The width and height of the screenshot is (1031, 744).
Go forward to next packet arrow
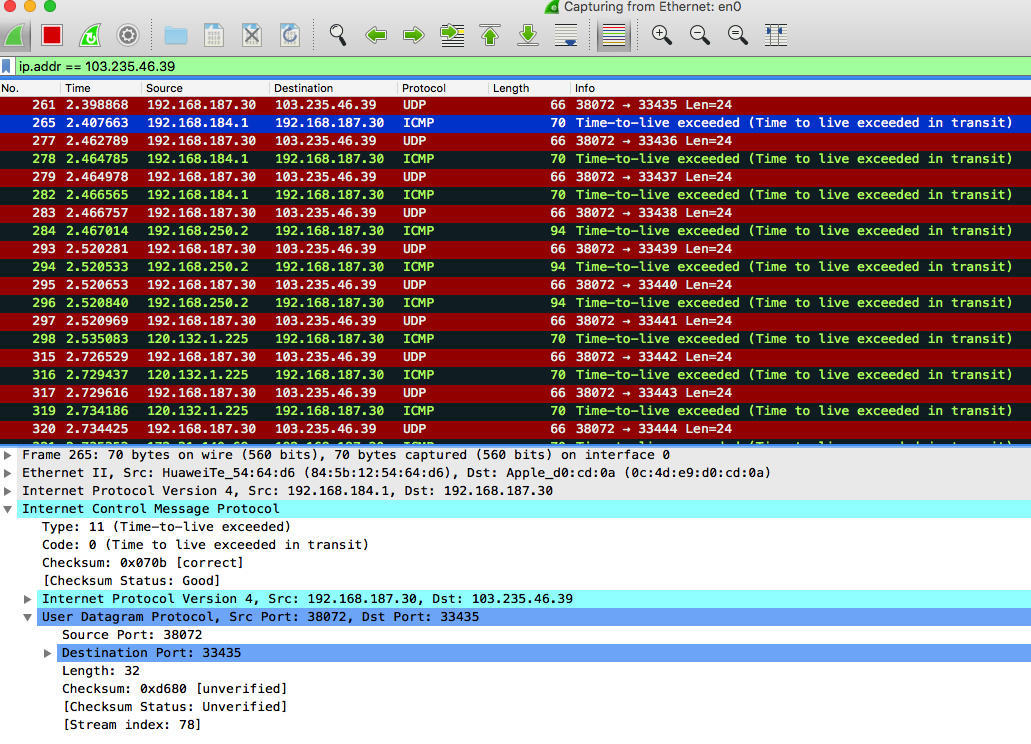point(414,35)
